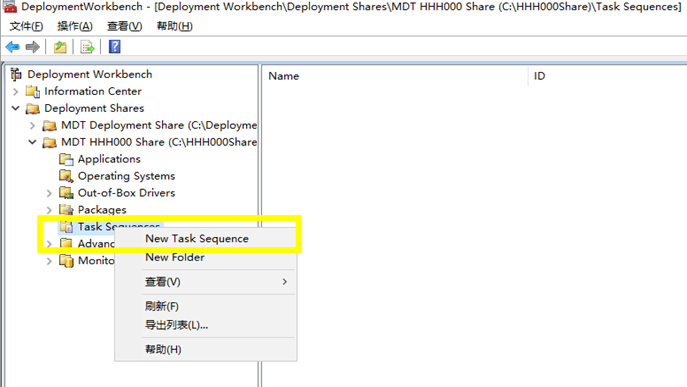Screen dimensions: 687x387
Task: Expand the Out-of-Box Drivers node
Action: click(x=49, y=193)
